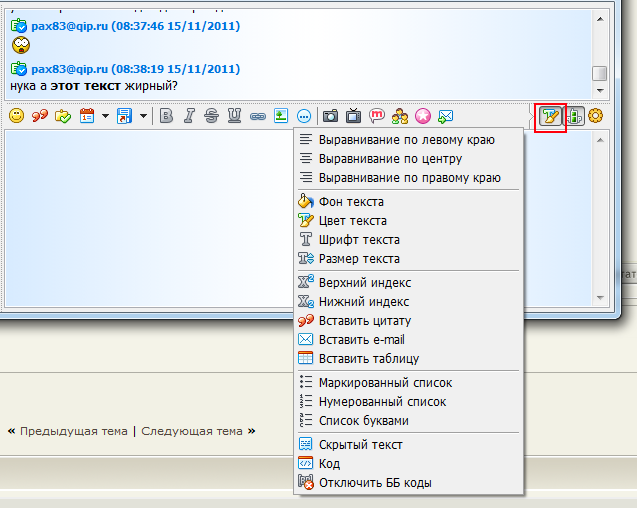This screenshot has width=637, height=508.
Task: Click the Bold formatting button
Action: tap(166, 116)
